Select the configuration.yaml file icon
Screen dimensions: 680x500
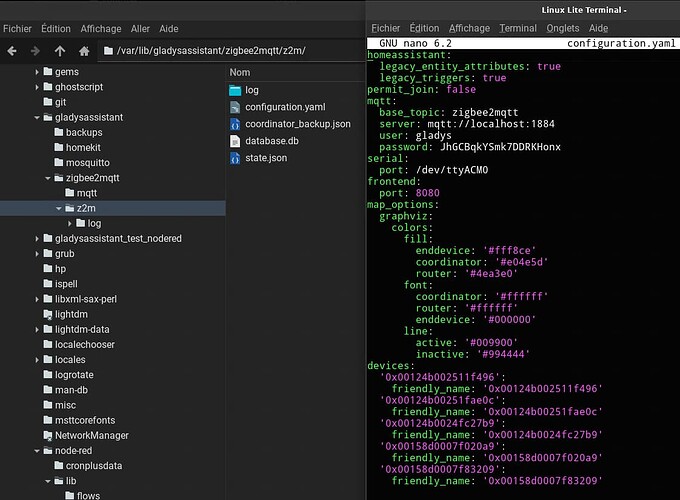(236, 107)
